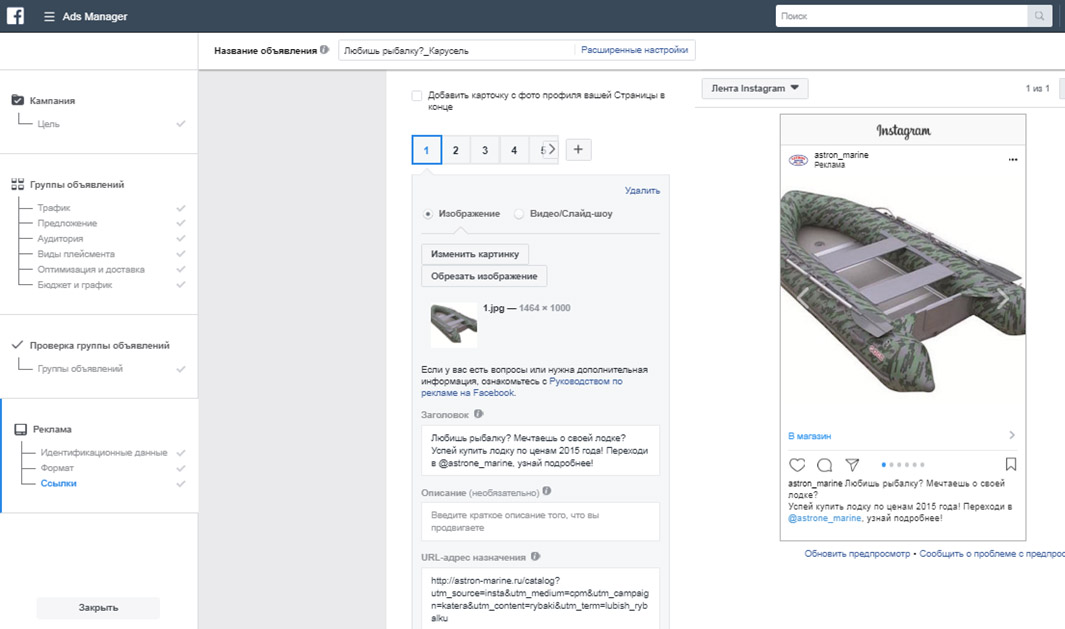Switch to carousel card 2 tab

pos(456,150)
